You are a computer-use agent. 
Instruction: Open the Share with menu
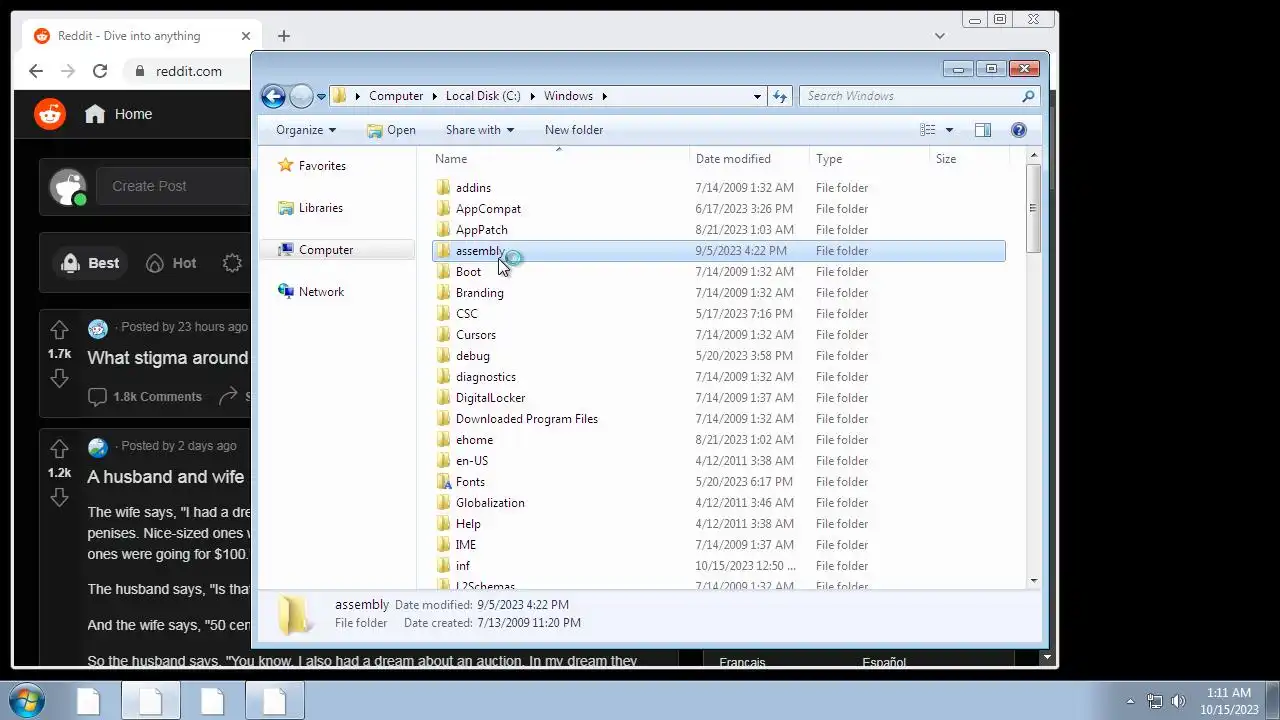[x=479, y=130]
